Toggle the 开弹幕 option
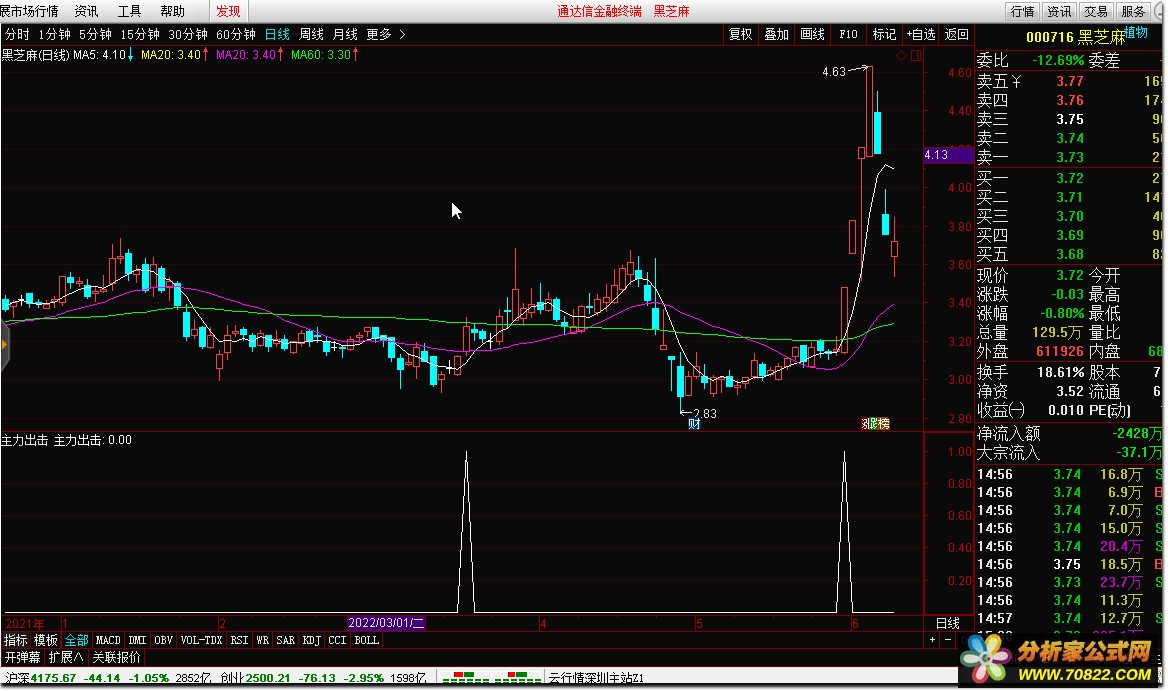The height and width of the screenshot is (691, 1168). point(22,657)
